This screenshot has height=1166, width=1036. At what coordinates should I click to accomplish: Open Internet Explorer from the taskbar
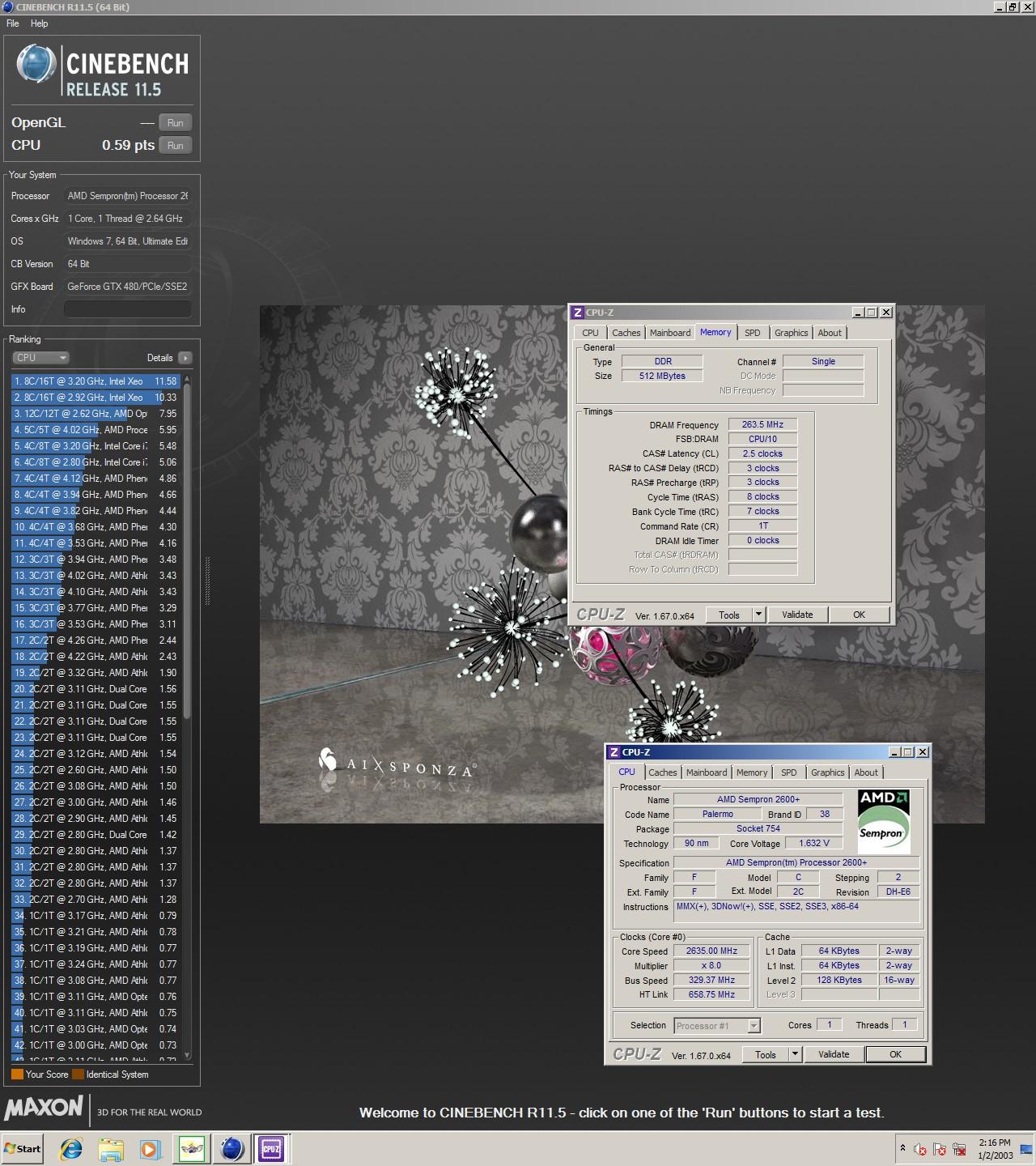coord(71,1148)
